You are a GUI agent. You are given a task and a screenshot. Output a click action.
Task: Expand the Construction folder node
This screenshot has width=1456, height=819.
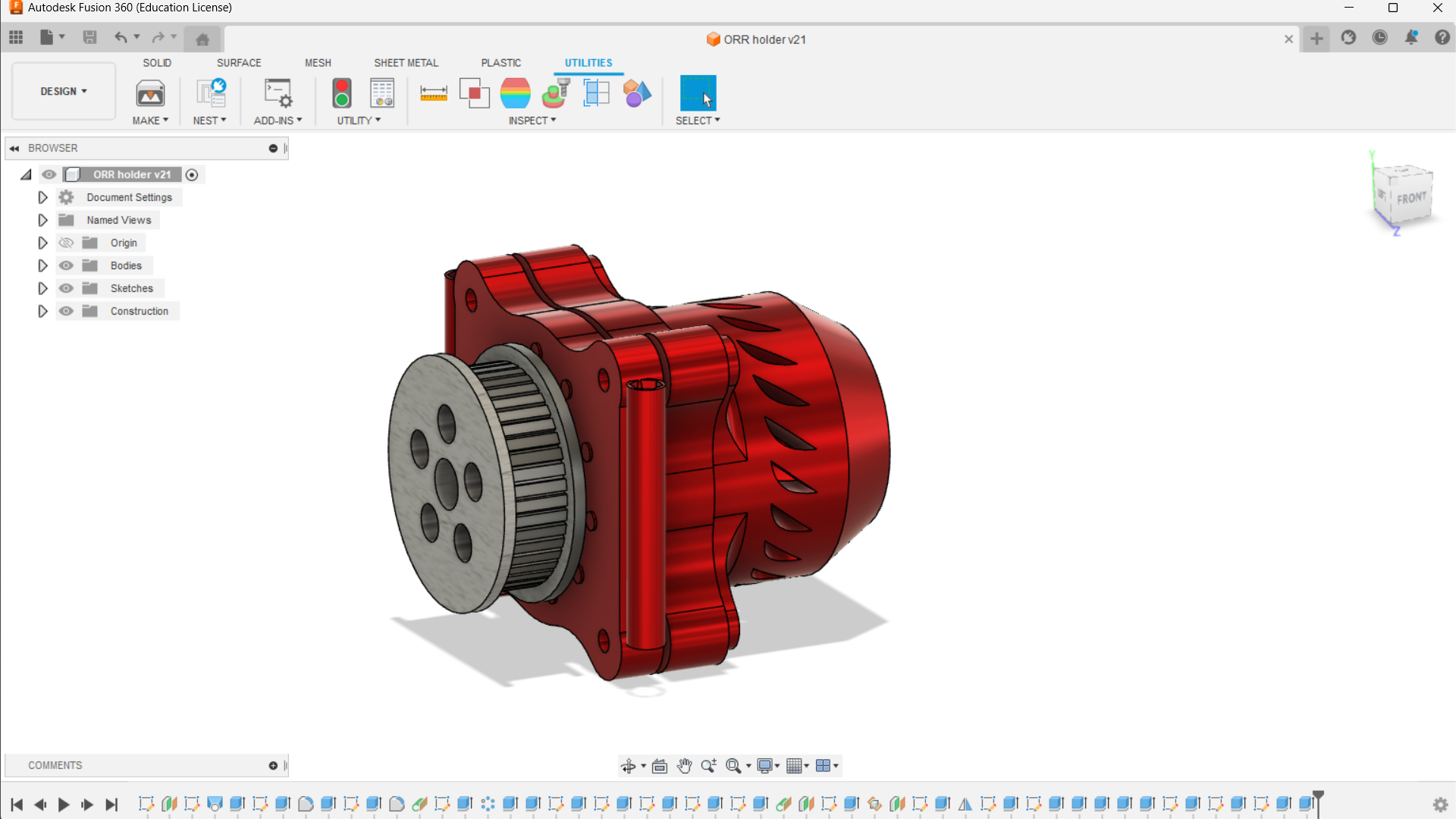pos(42,311)
